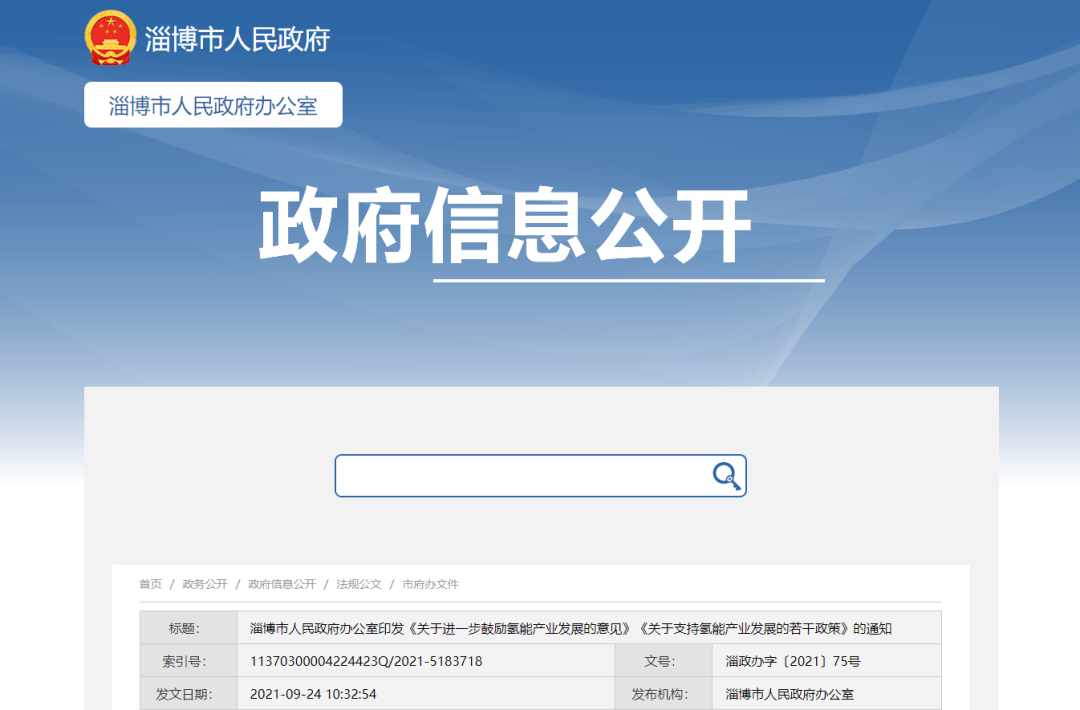
Task: Select 政府信息公开 in the breadcrumb
Action: coord(282,584)
